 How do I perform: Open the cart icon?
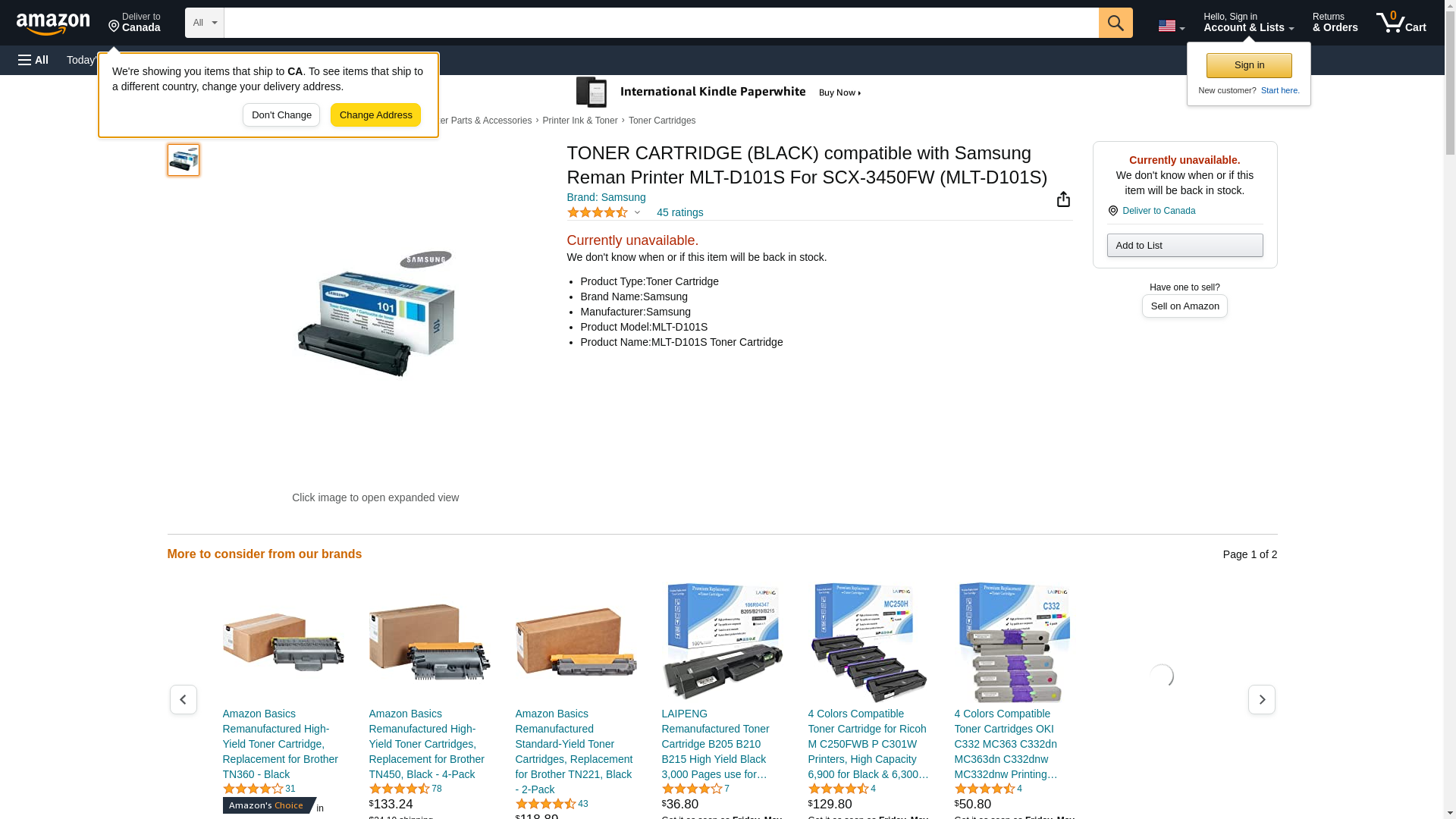1401,23
